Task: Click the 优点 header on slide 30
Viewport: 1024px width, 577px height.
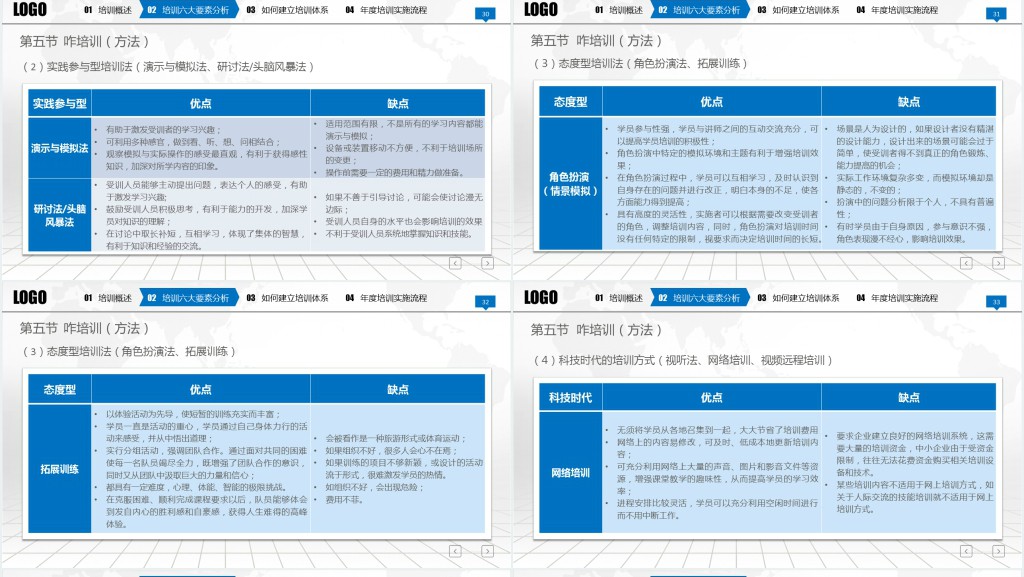Action: (200, 103)
